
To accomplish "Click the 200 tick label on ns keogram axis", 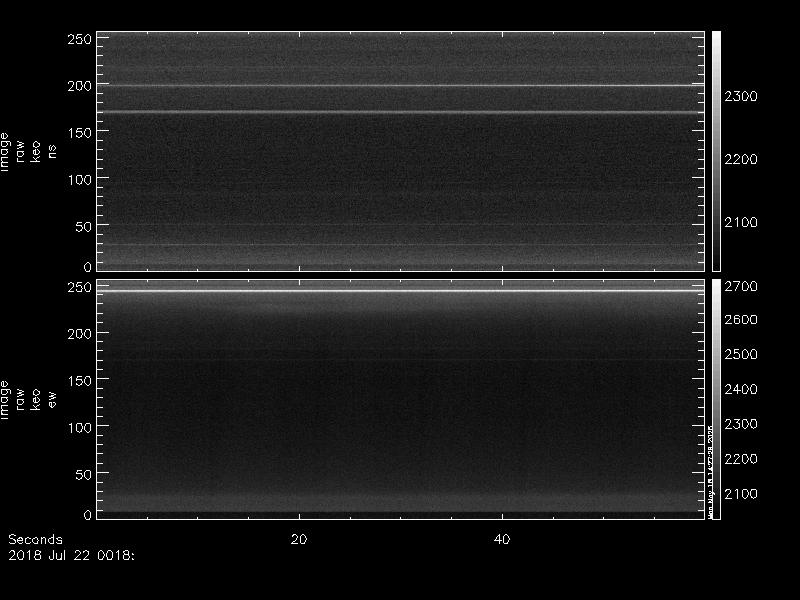I will 79,86.
